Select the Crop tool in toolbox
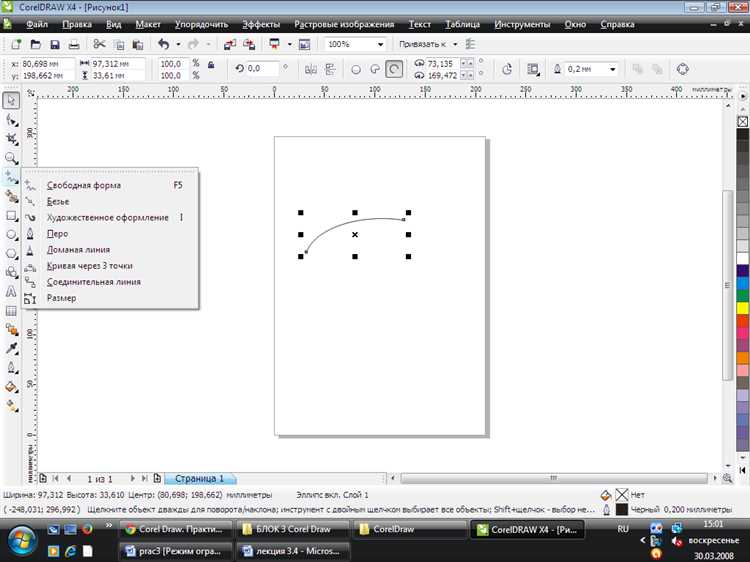 point(11,139)
